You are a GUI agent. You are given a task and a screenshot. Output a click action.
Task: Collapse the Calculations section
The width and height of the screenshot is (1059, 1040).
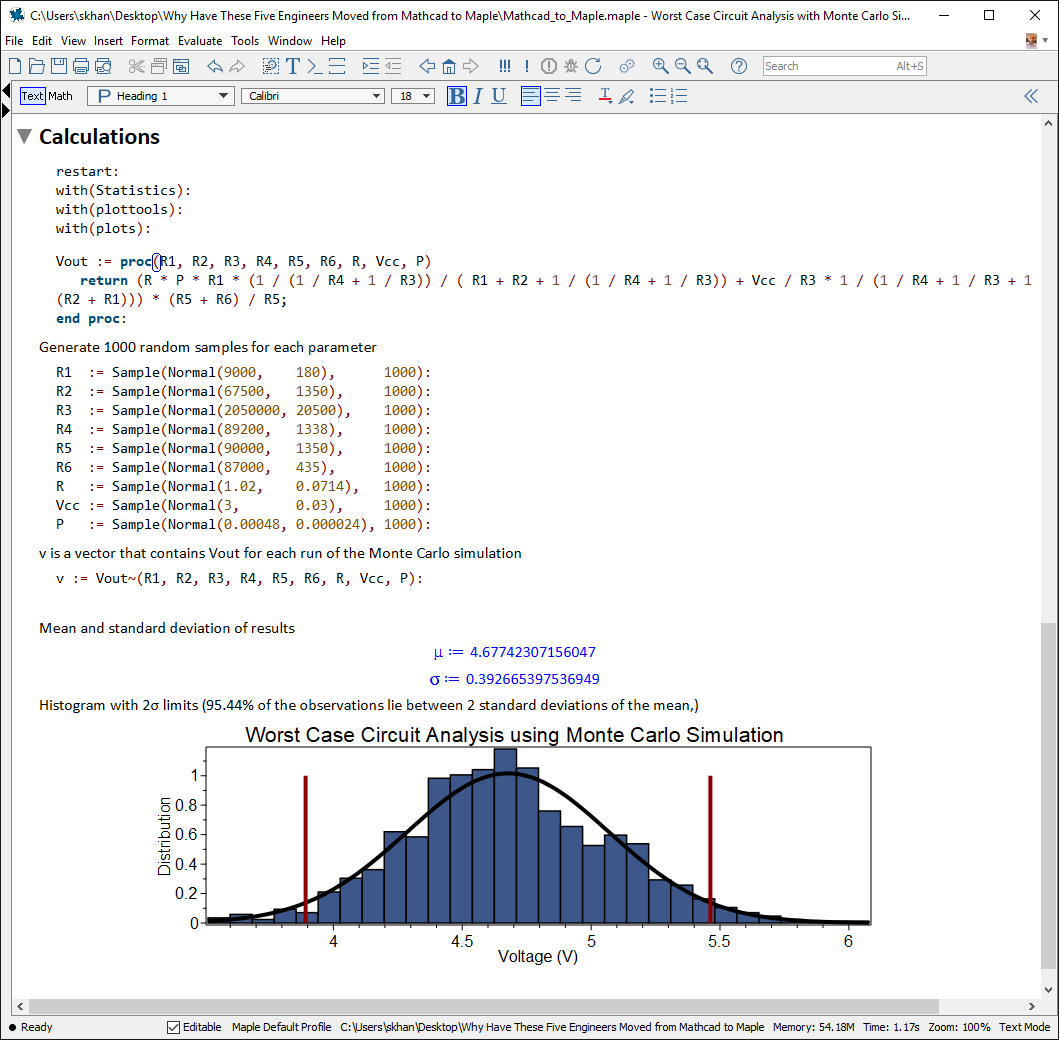(x=24, y=137)
